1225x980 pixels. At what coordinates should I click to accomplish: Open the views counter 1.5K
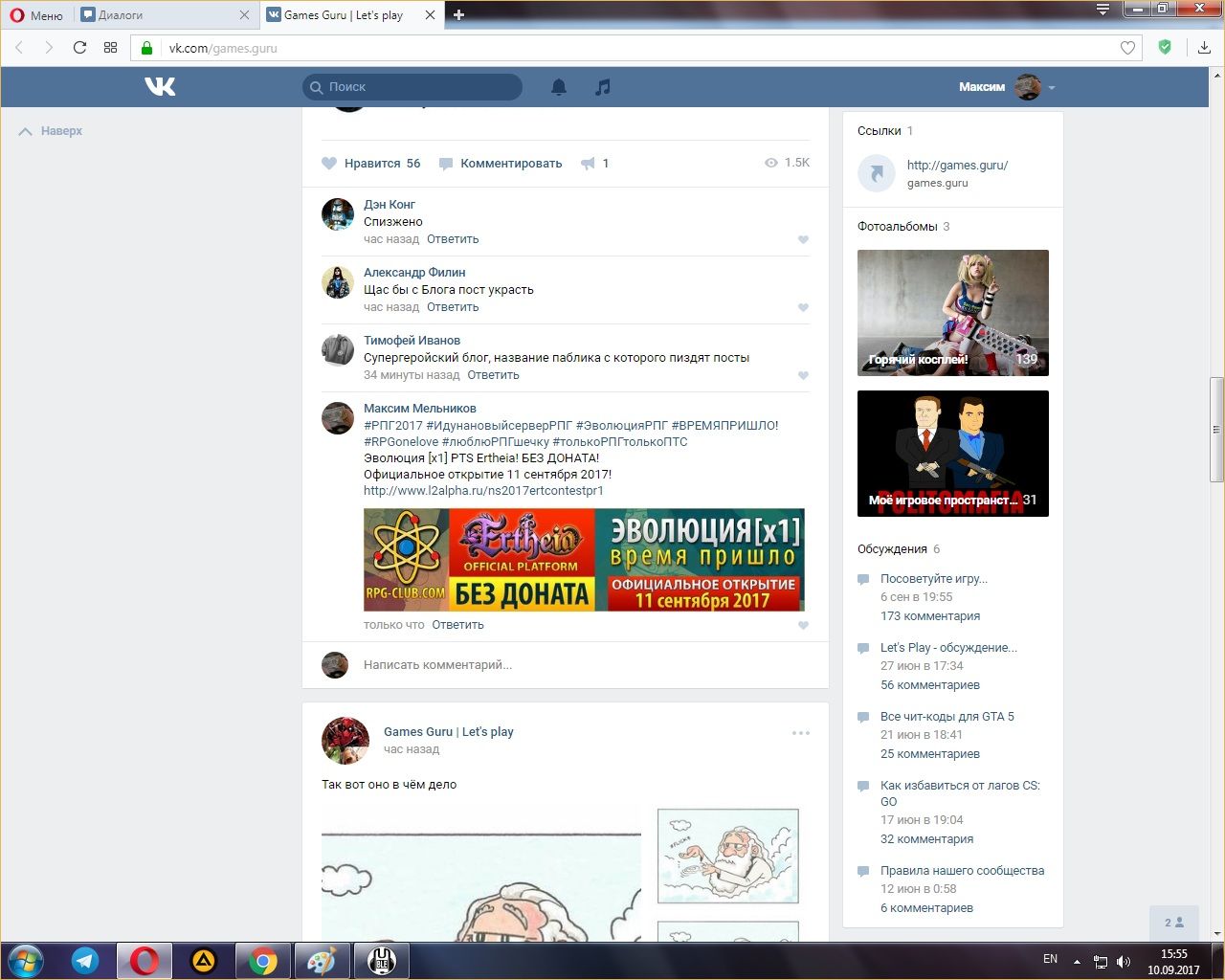[787, 163]
